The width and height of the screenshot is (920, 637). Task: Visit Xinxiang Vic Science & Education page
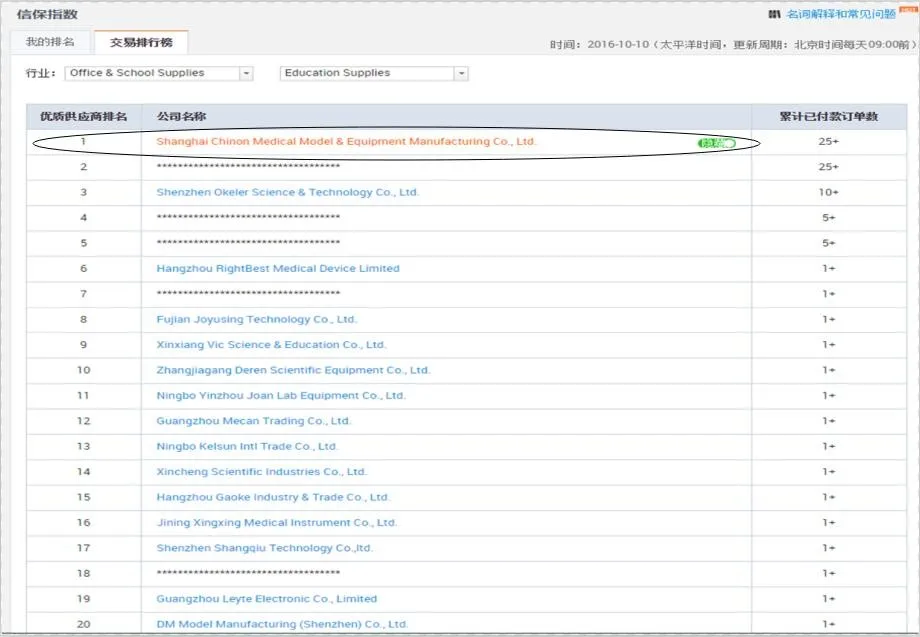(270, 345)
